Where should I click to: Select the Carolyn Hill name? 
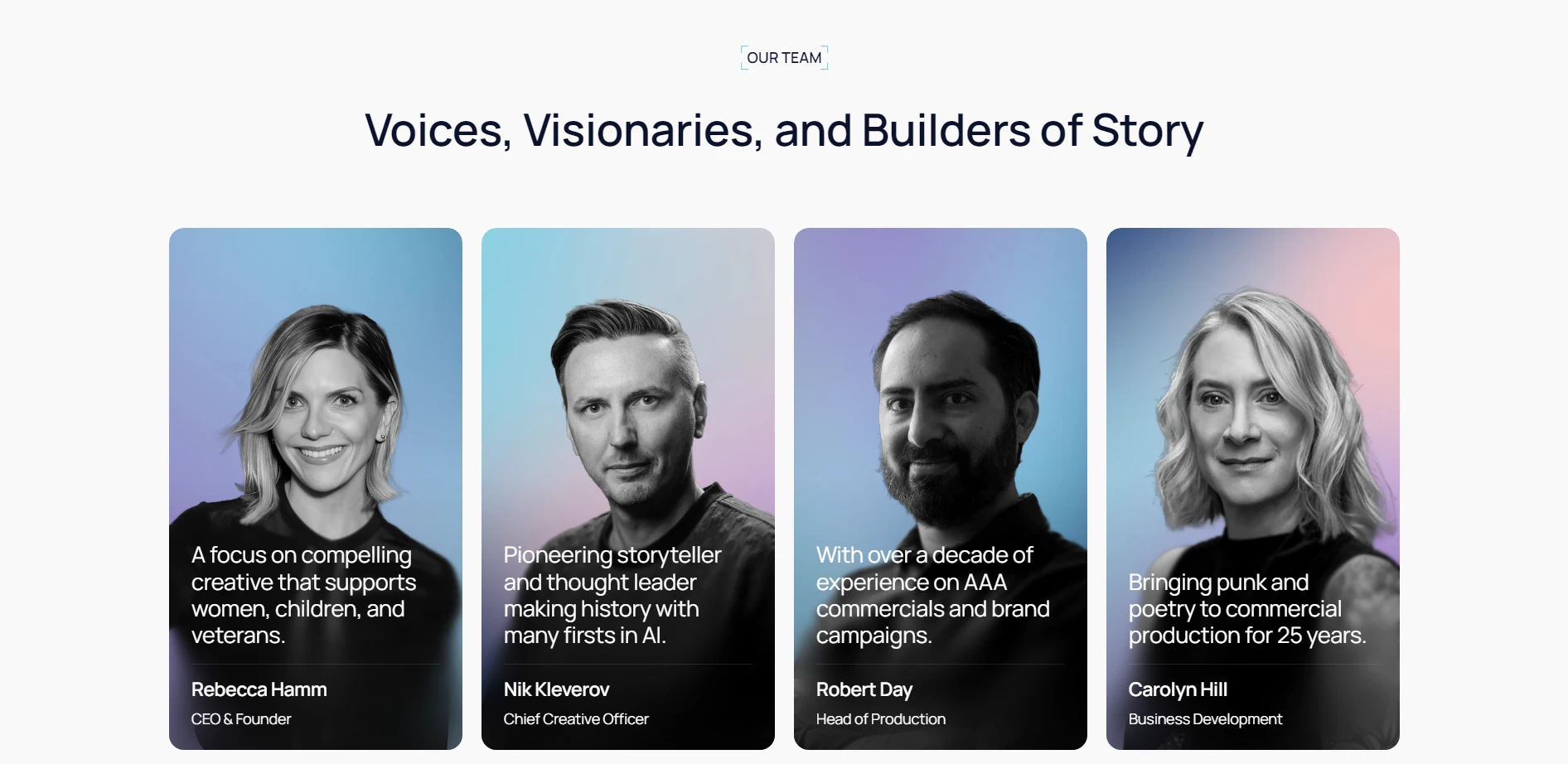(x=1177, y=689)
